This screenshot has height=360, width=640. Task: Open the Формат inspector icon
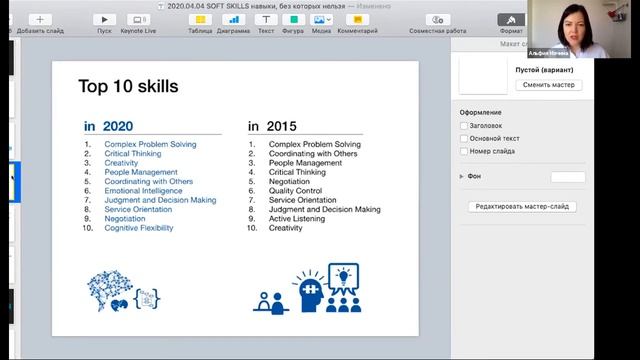click(511, 20)
